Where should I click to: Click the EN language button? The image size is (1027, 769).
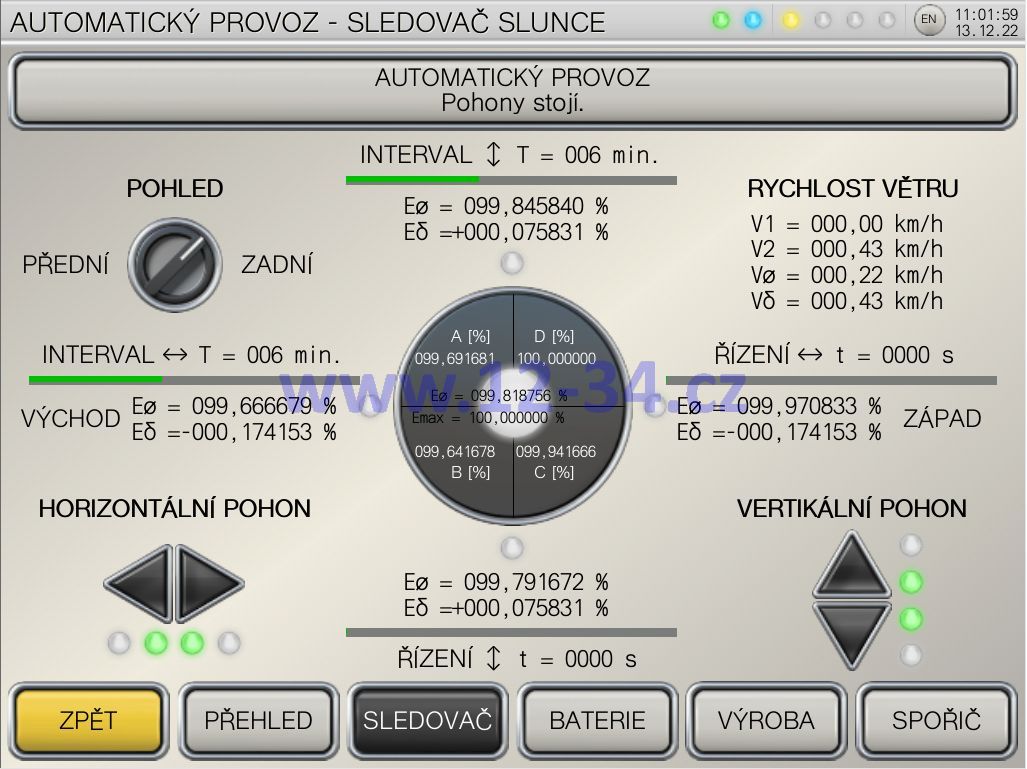[x=929, y=20]
